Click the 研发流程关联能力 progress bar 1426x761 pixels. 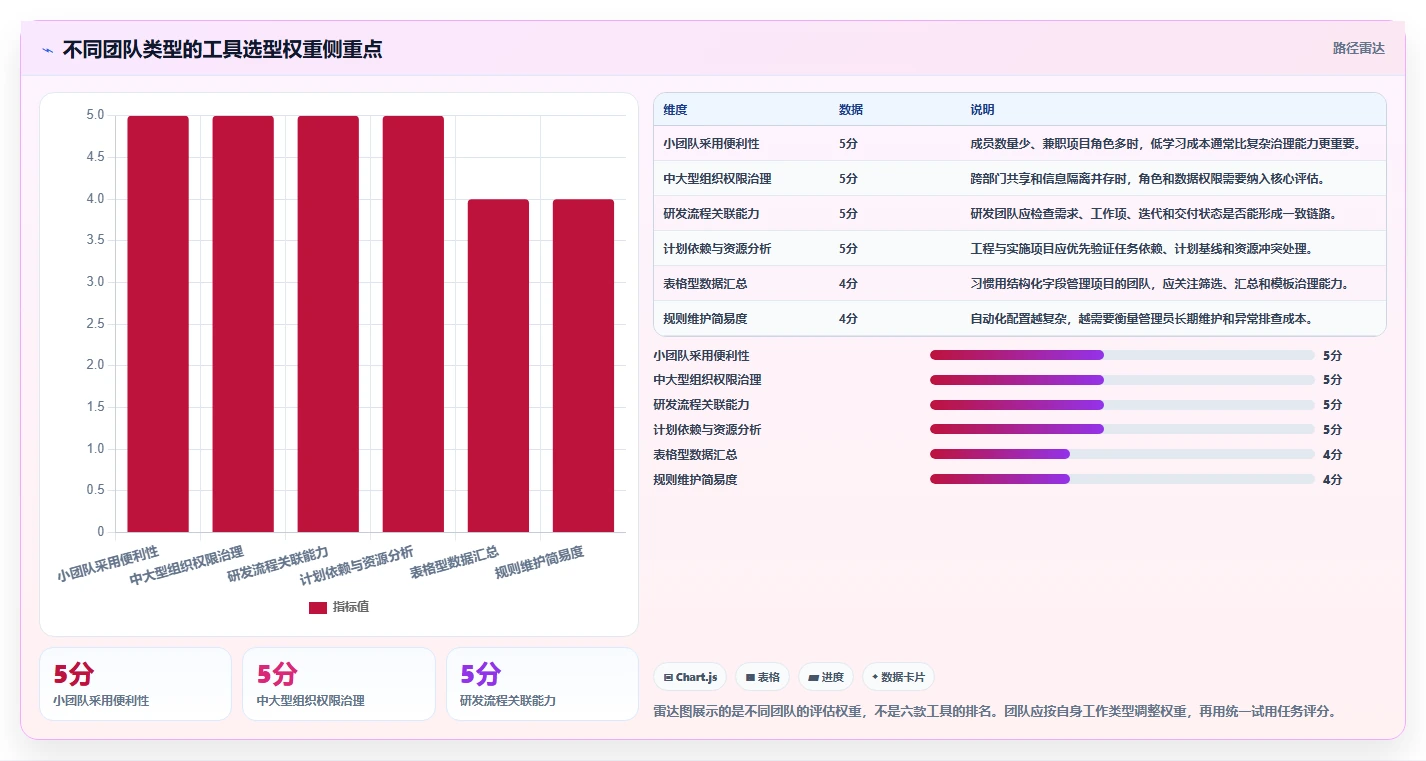pos(1122,405)
